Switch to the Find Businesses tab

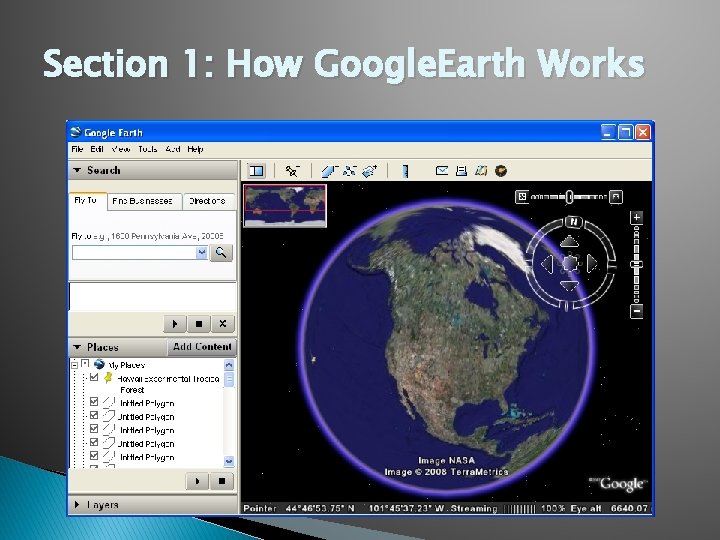(x=144, y=201)
